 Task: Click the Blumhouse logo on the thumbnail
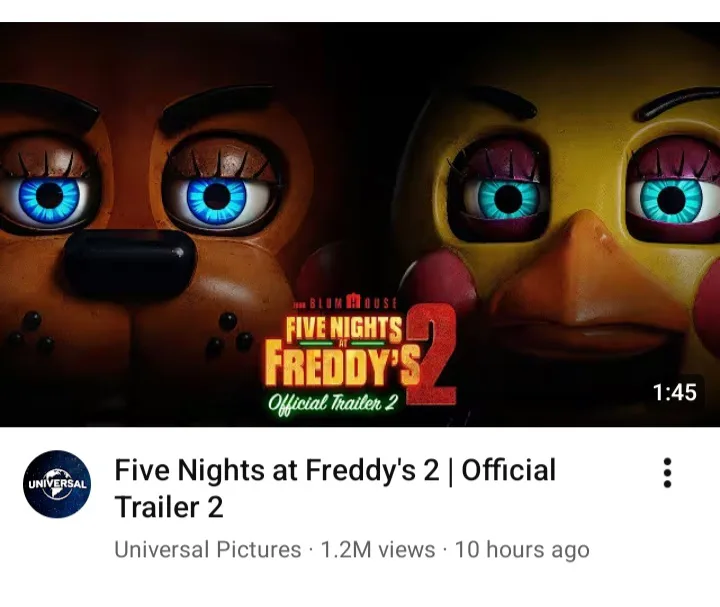pyautogui.click(x=345, y=302)
